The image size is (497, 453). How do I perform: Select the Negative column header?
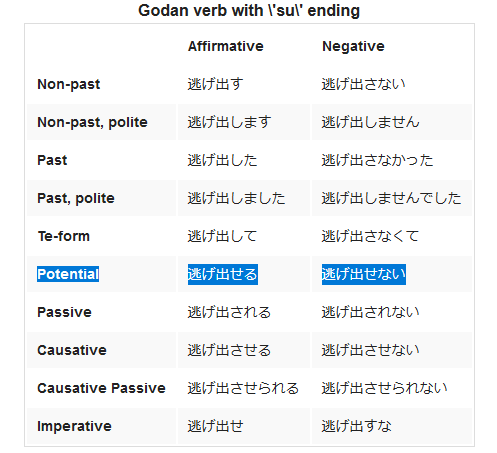pyautogui.click(x=353, y=46)
